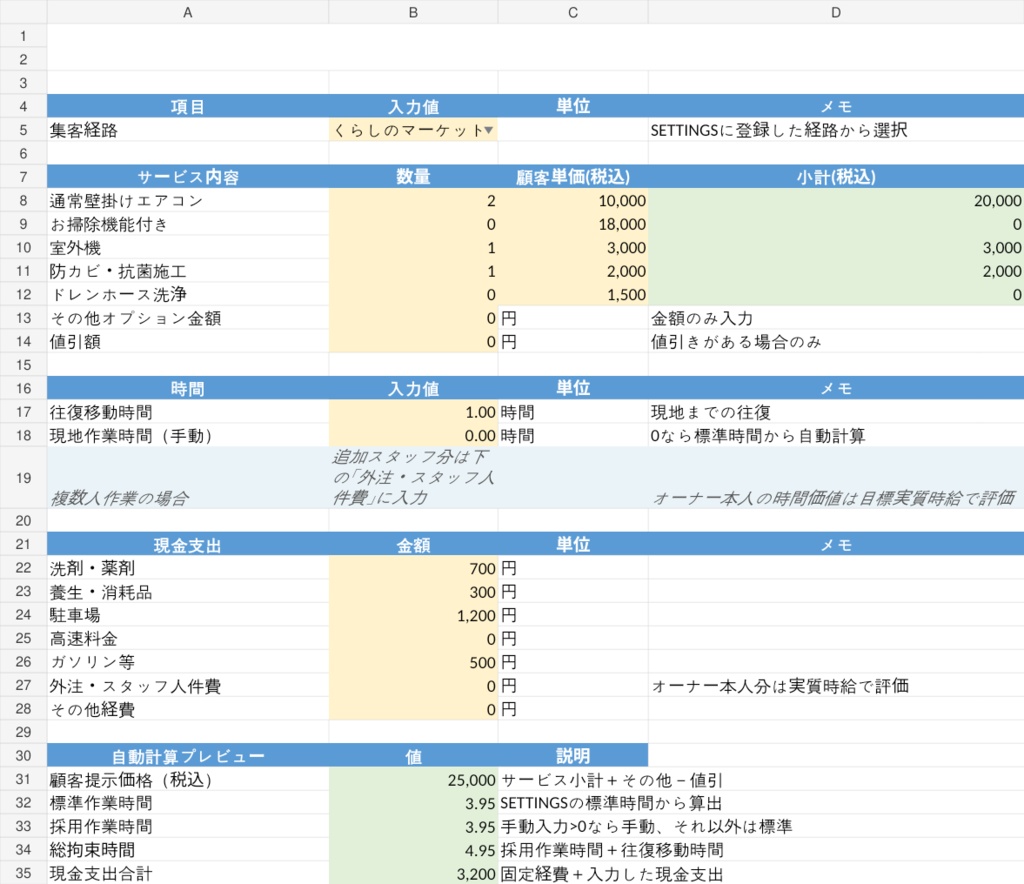Select row 19 header

click(24, 478)
